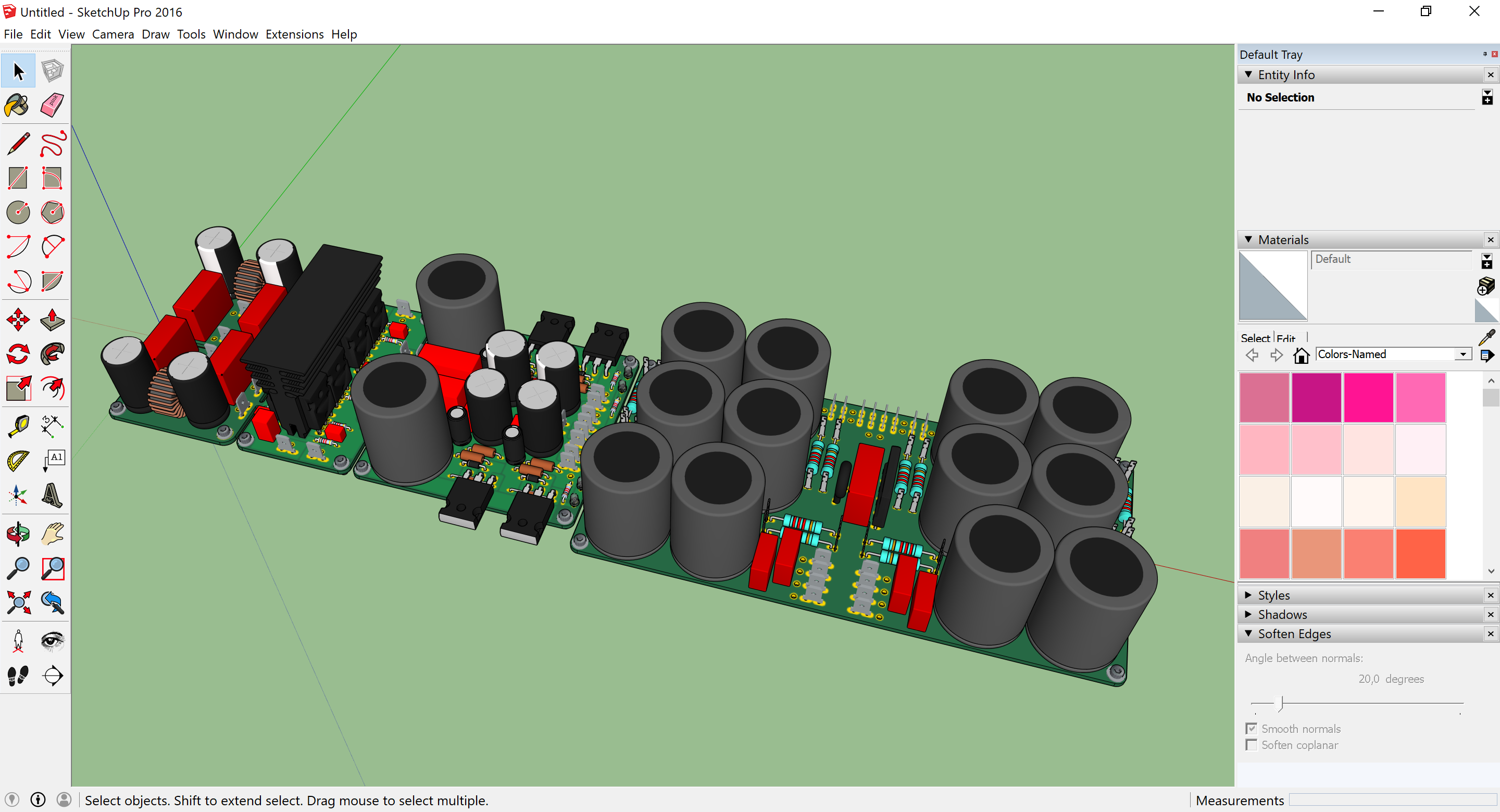Image resolution: width=1500 pixels, height=812 pixels.
Task: Activate the Walk footprints tool
Action: coord(18,675)
